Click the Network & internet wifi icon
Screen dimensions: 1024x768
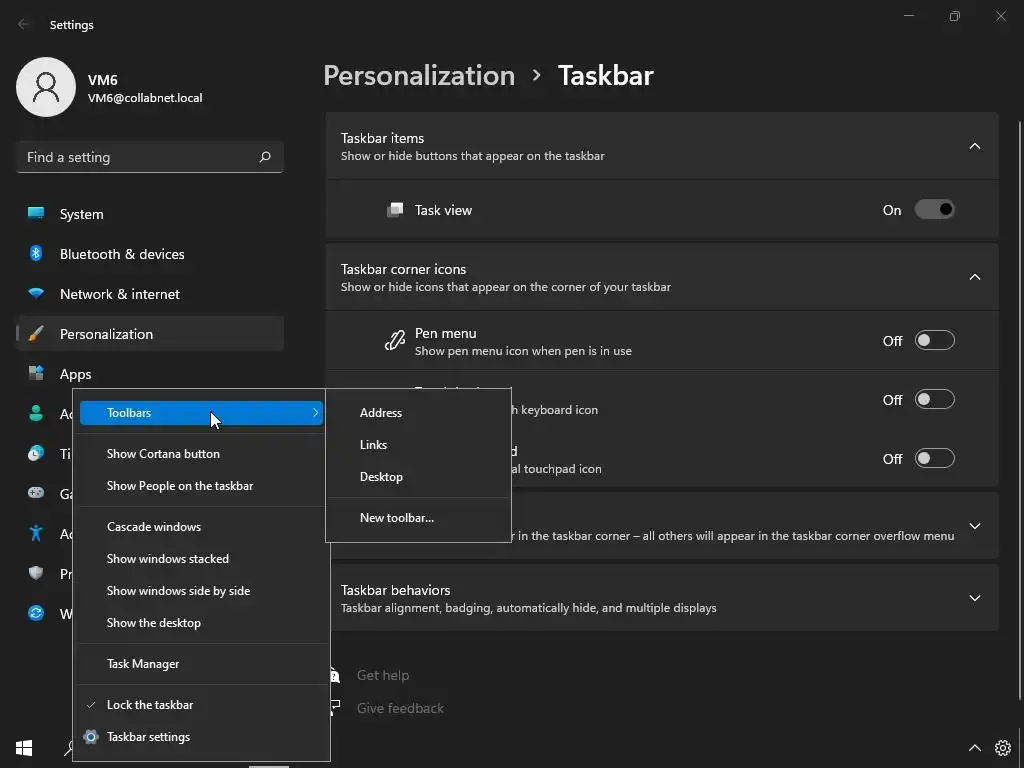coord(36,294)
